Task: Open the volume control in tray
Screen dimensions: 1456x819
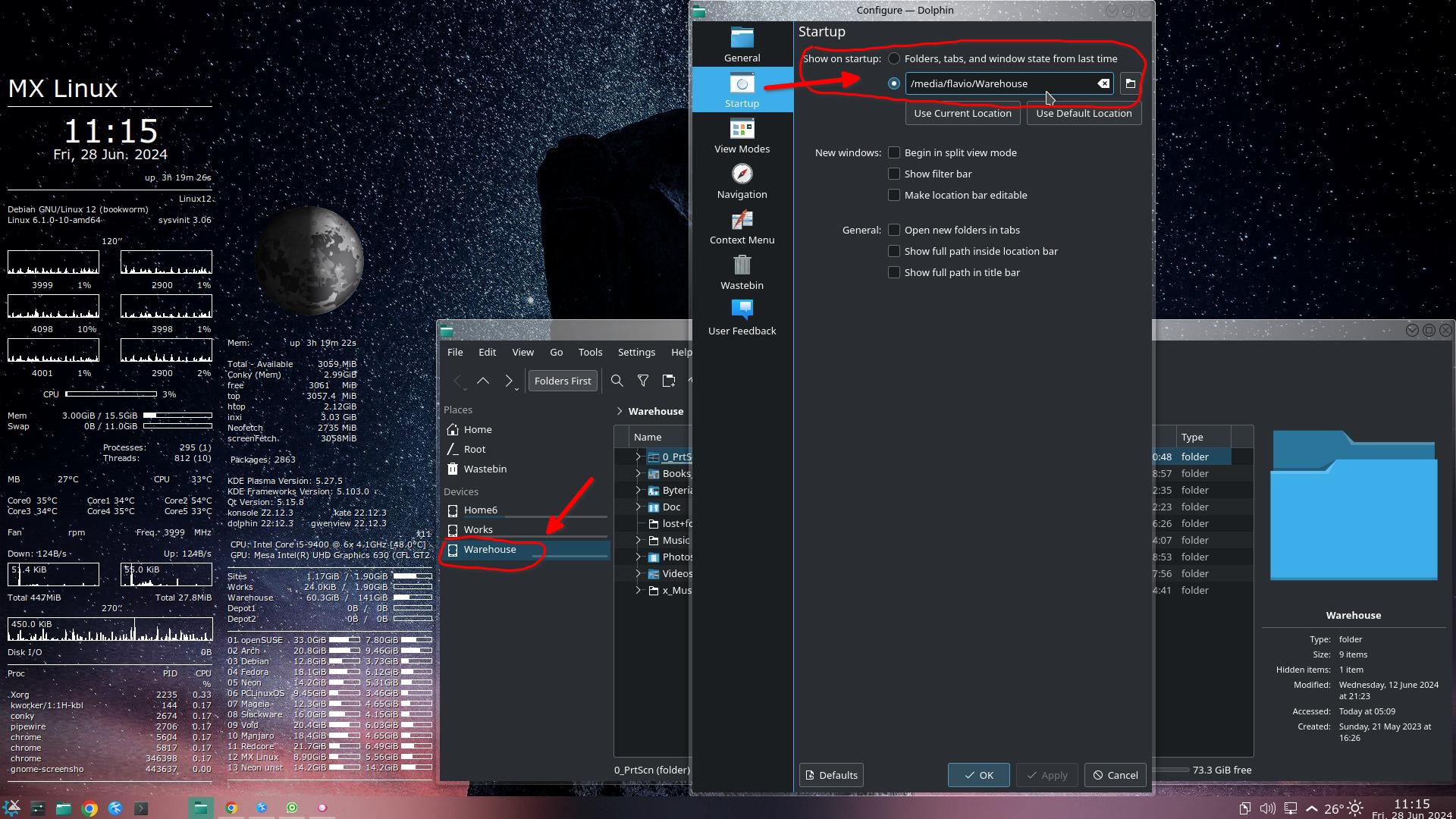Action: [1267, 808]
